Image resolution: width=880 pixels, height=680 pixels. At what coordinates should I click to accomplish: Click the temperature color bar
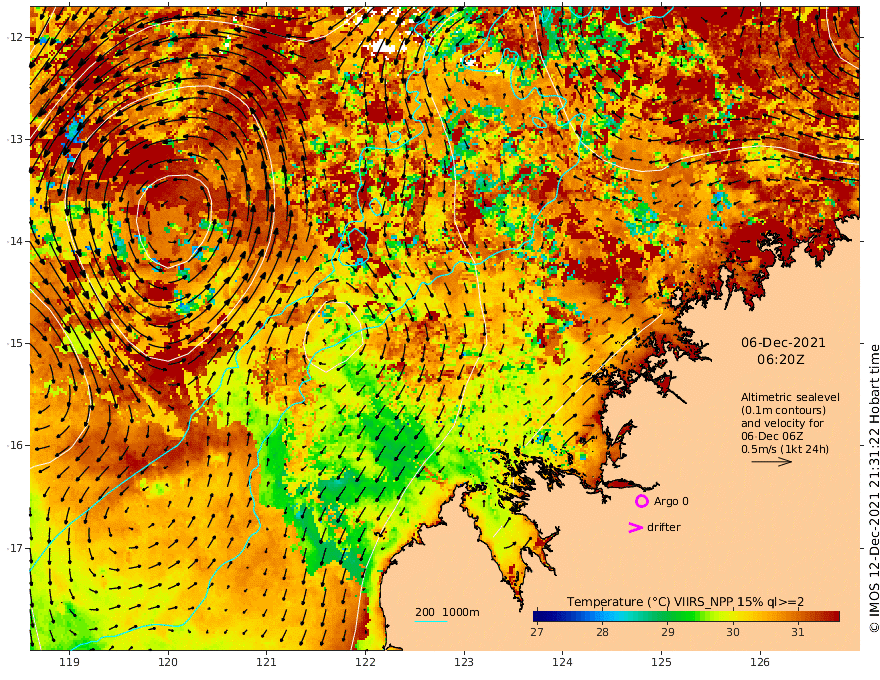[x=687, y=616]
